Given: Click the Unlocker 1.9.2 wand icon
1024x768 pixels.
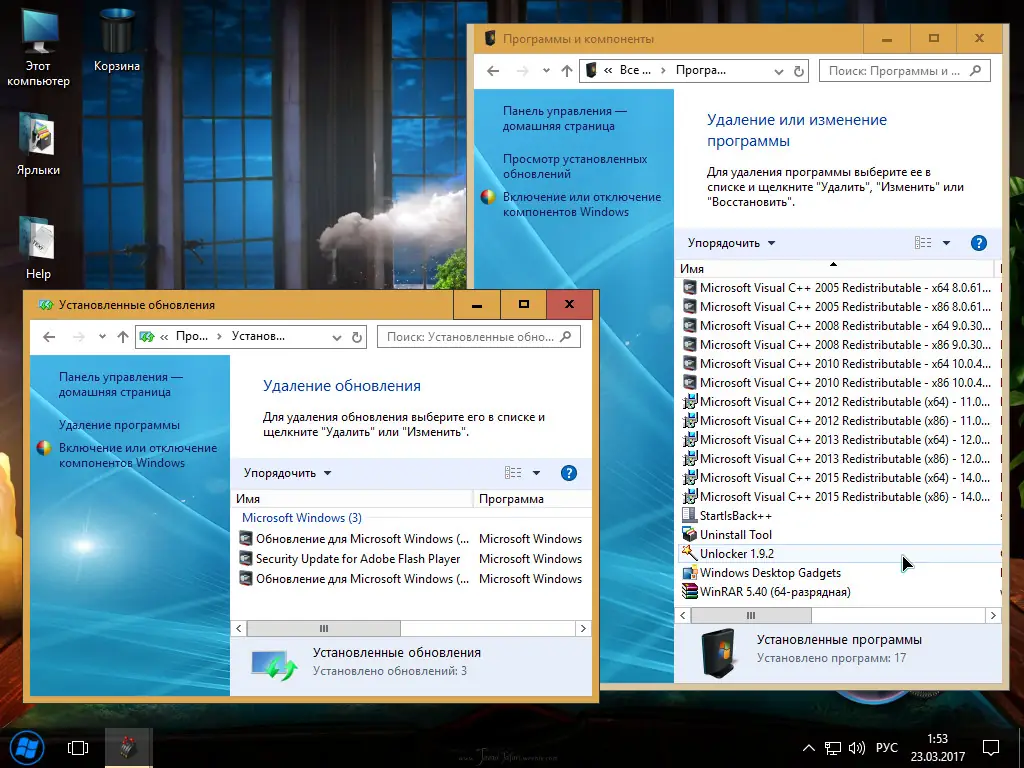Looking at the screenshot, I should coord(689,553).
